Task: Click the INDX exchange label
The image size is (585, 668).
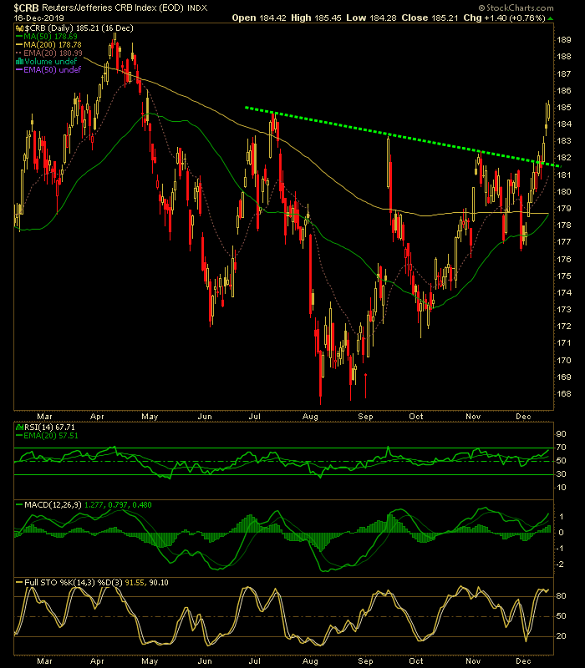Action: point(197,8)
